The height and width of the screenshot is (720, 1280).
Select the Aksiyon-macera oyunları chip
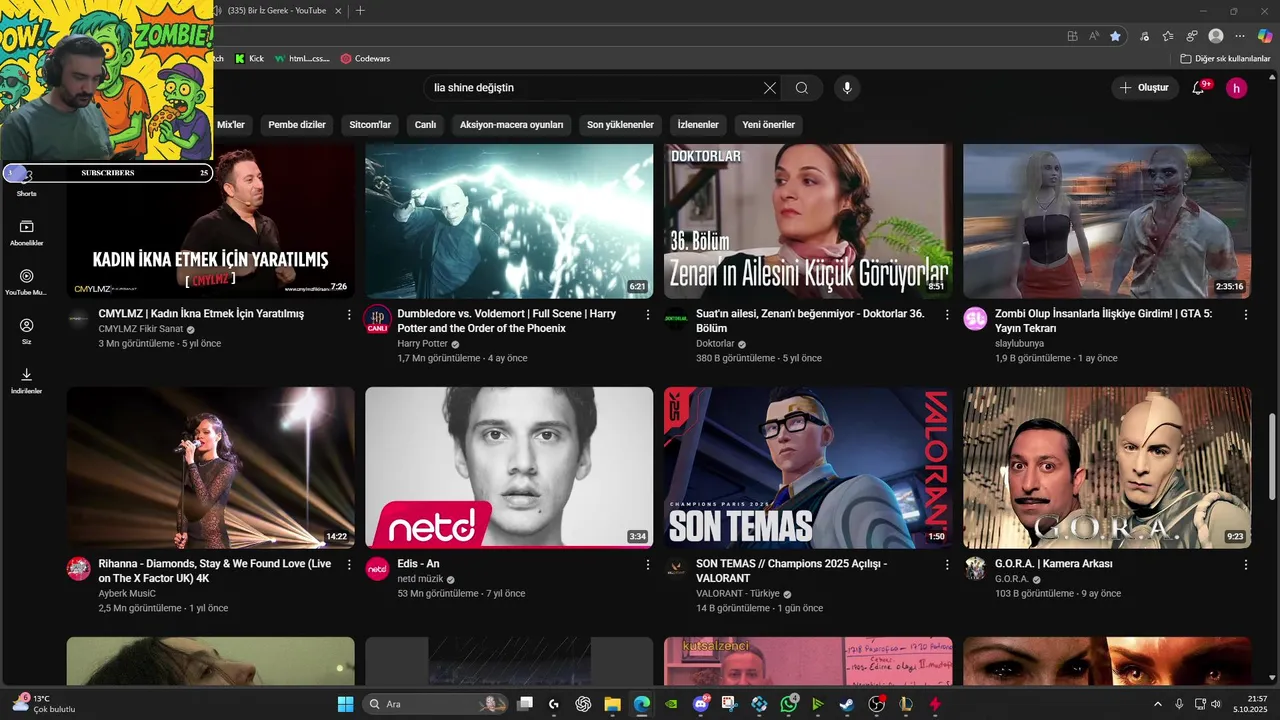pyautogui.click(x=512, y=125)
